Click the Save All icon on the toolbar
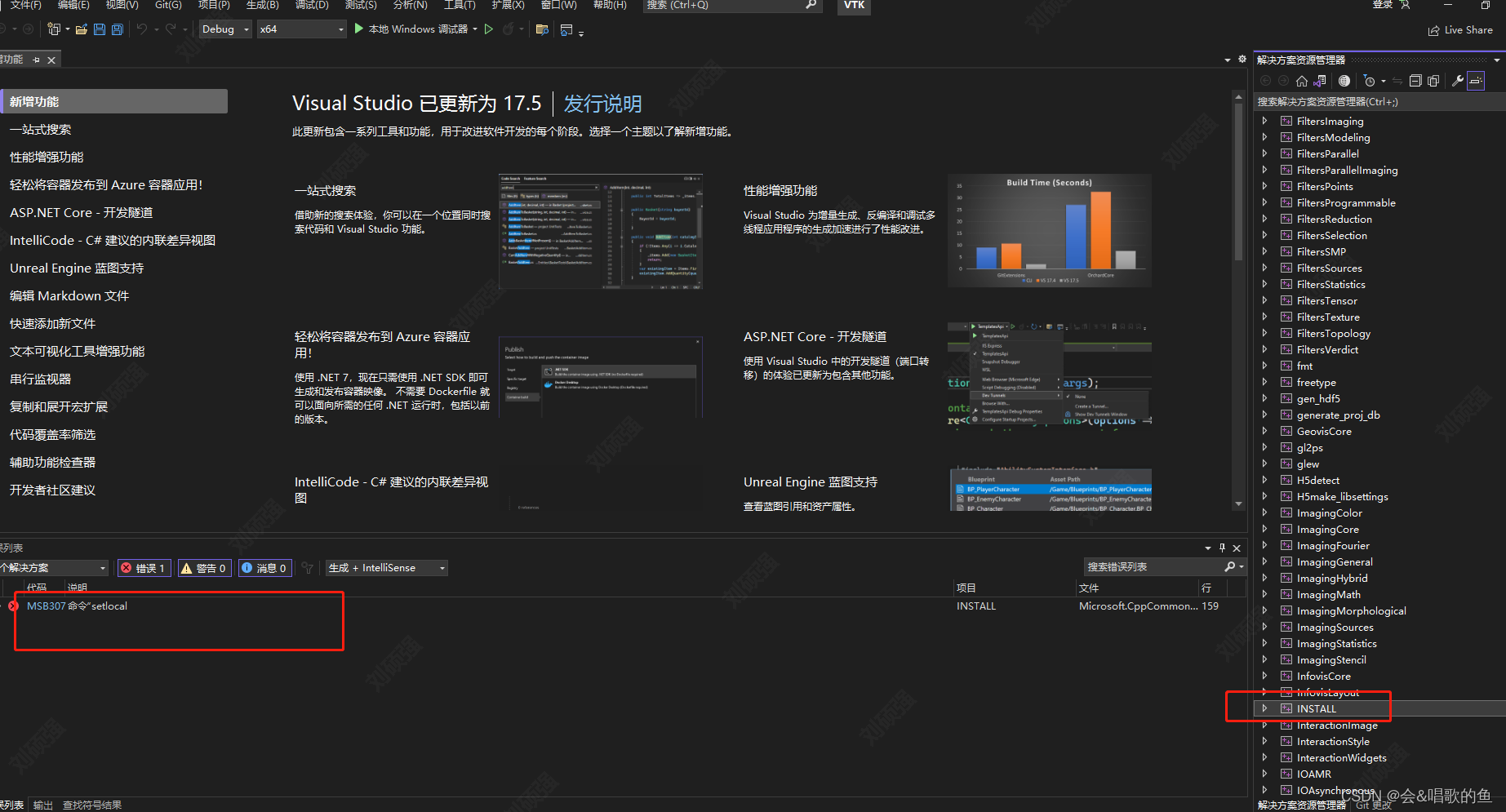The width and height of the screenshot is (1506, 812). coord(117,29)
